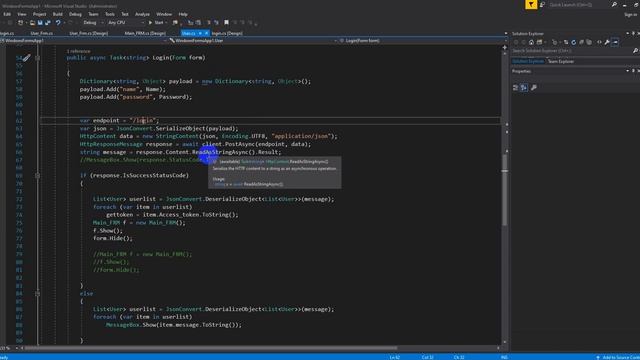Collapse the if block at line 69

[x=38, y=176]
